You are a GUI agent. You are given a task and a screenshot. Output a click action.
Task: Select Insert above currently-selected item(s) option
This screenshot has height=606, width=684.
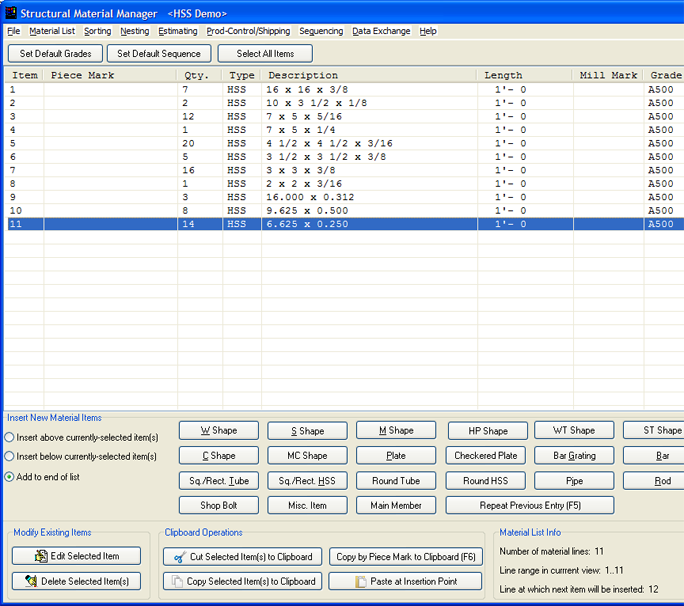point(82,437)
